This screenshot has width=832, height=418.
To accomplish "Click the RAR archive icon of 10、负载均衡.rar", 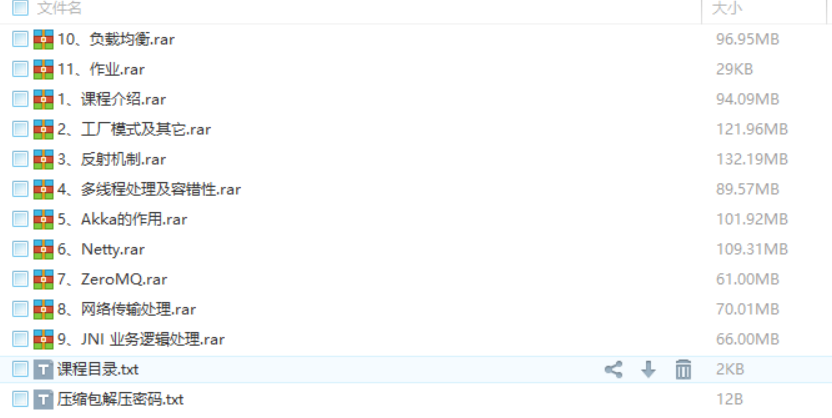I will point(44,39).
